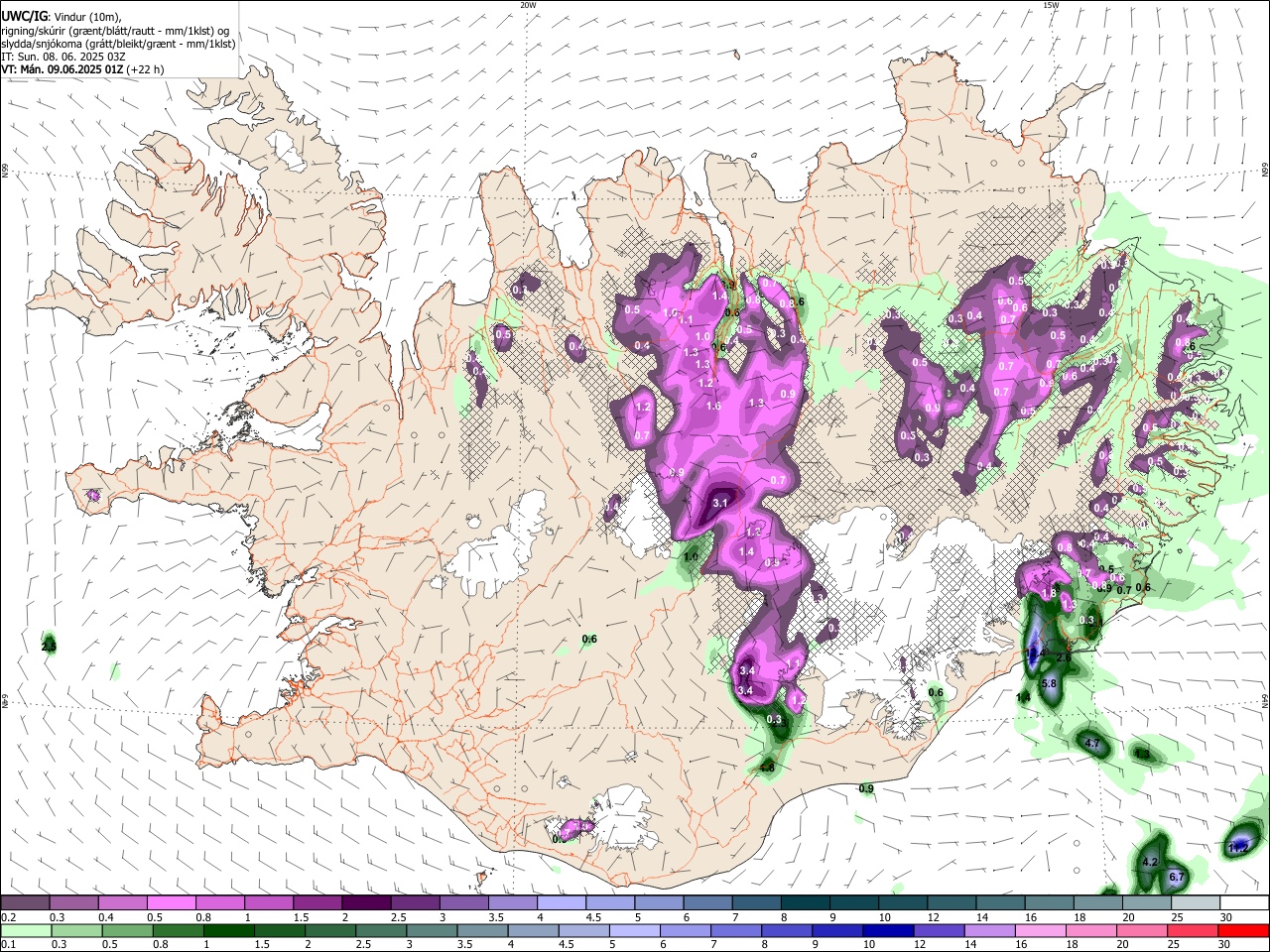This screenshot has width=1270, height=952.
Task: Pick the dark teal 8–9 upper legend swatch
Action: point(805,903)
